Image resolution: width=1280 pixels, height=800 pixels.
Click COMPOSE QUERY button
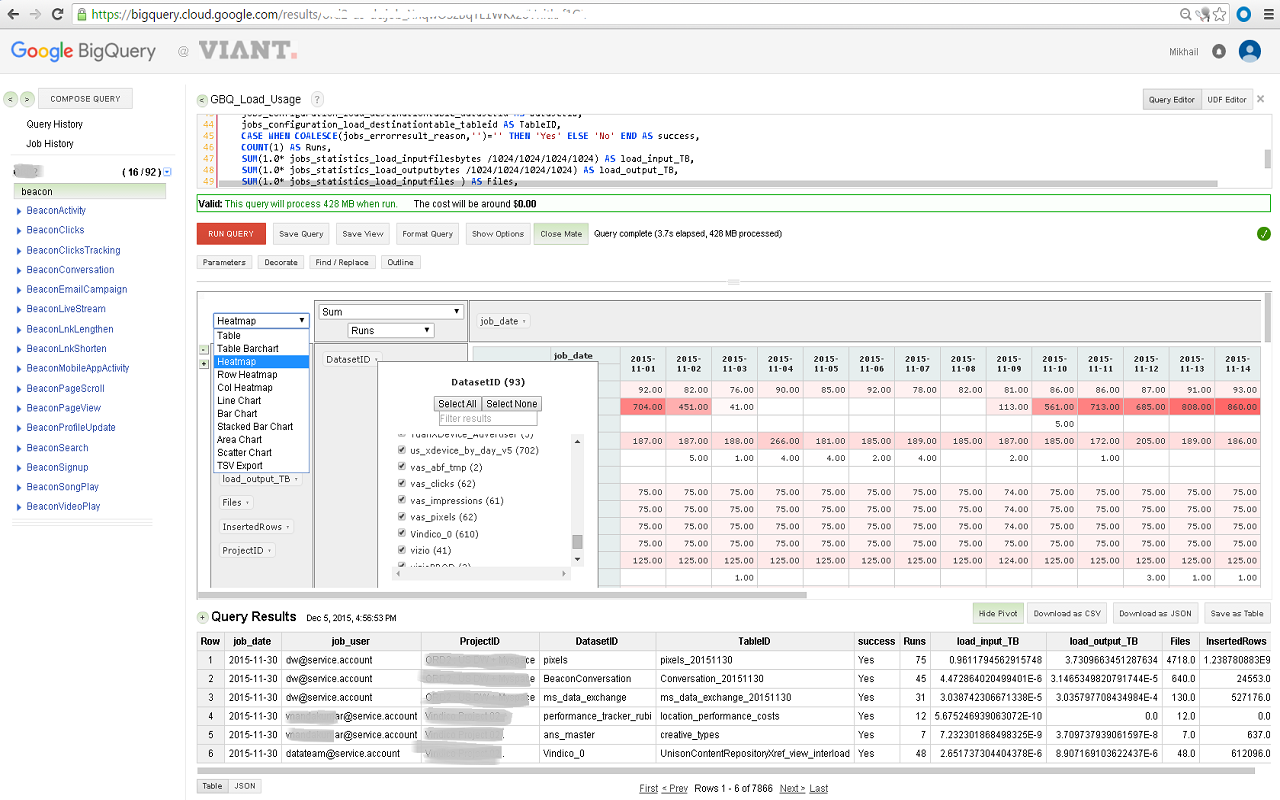click(86, 99)
